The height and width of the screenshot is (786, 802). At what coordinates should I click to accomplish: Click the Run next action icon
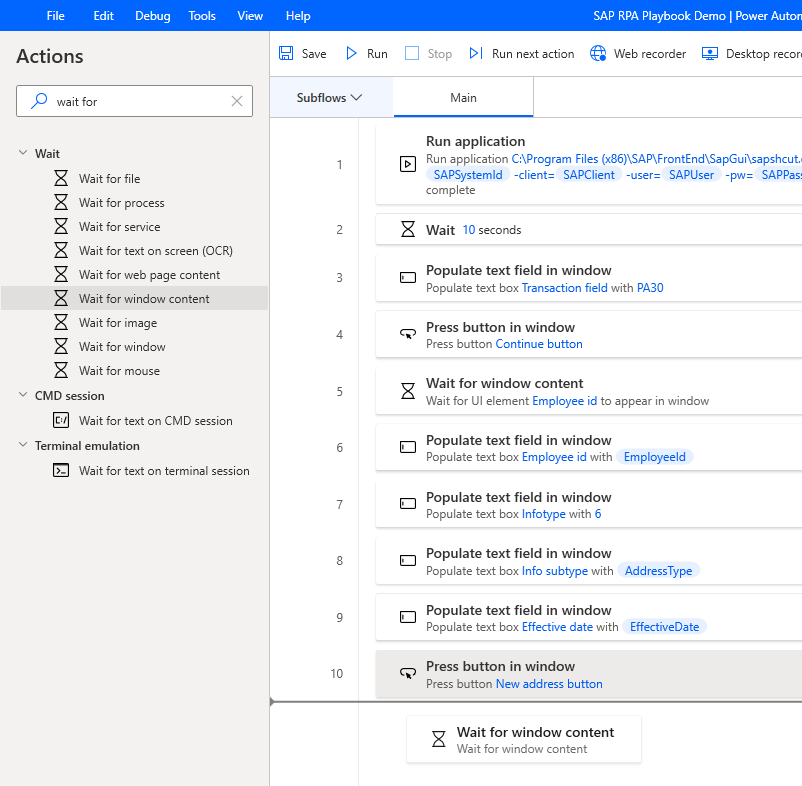pyautogui.click(x=476, y=53)
